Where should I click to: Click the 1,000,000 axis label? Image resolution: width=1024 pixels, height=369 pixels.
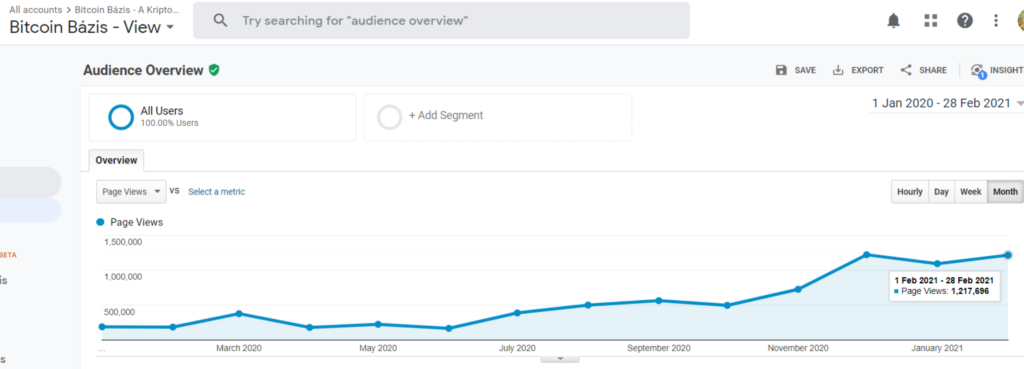tap(123, 276)
